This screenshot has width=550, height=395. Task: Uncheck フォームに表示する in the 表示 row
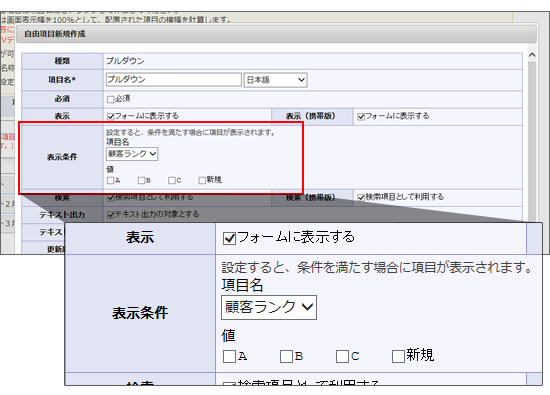tap(111, 116)
